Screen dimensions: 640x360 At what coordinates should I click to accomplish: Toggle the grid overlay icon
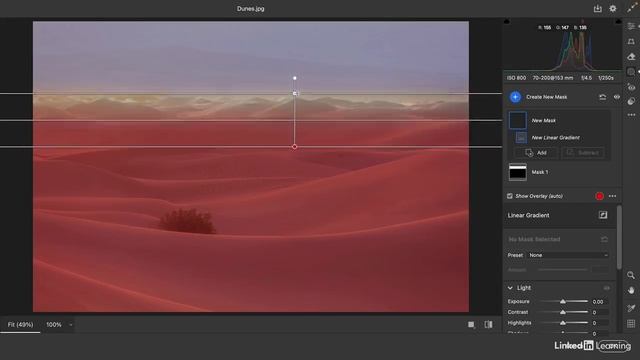tap(631, 324)
